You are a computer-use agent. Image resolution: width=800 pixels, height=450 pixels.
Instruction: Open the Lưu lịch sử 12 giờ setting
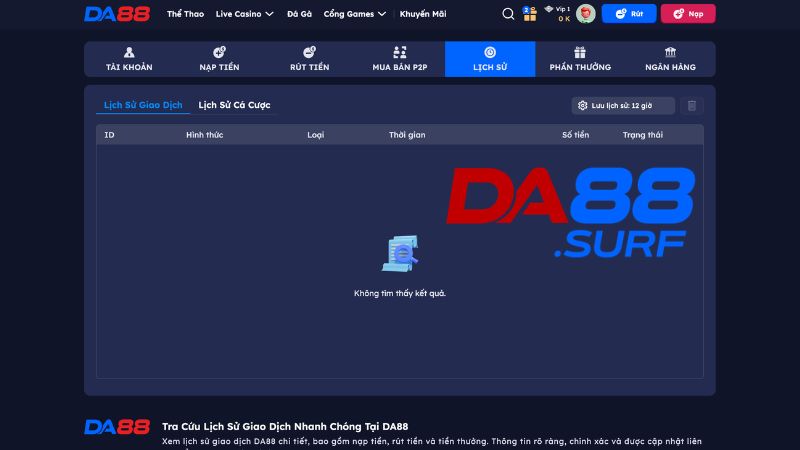point(623,106)
